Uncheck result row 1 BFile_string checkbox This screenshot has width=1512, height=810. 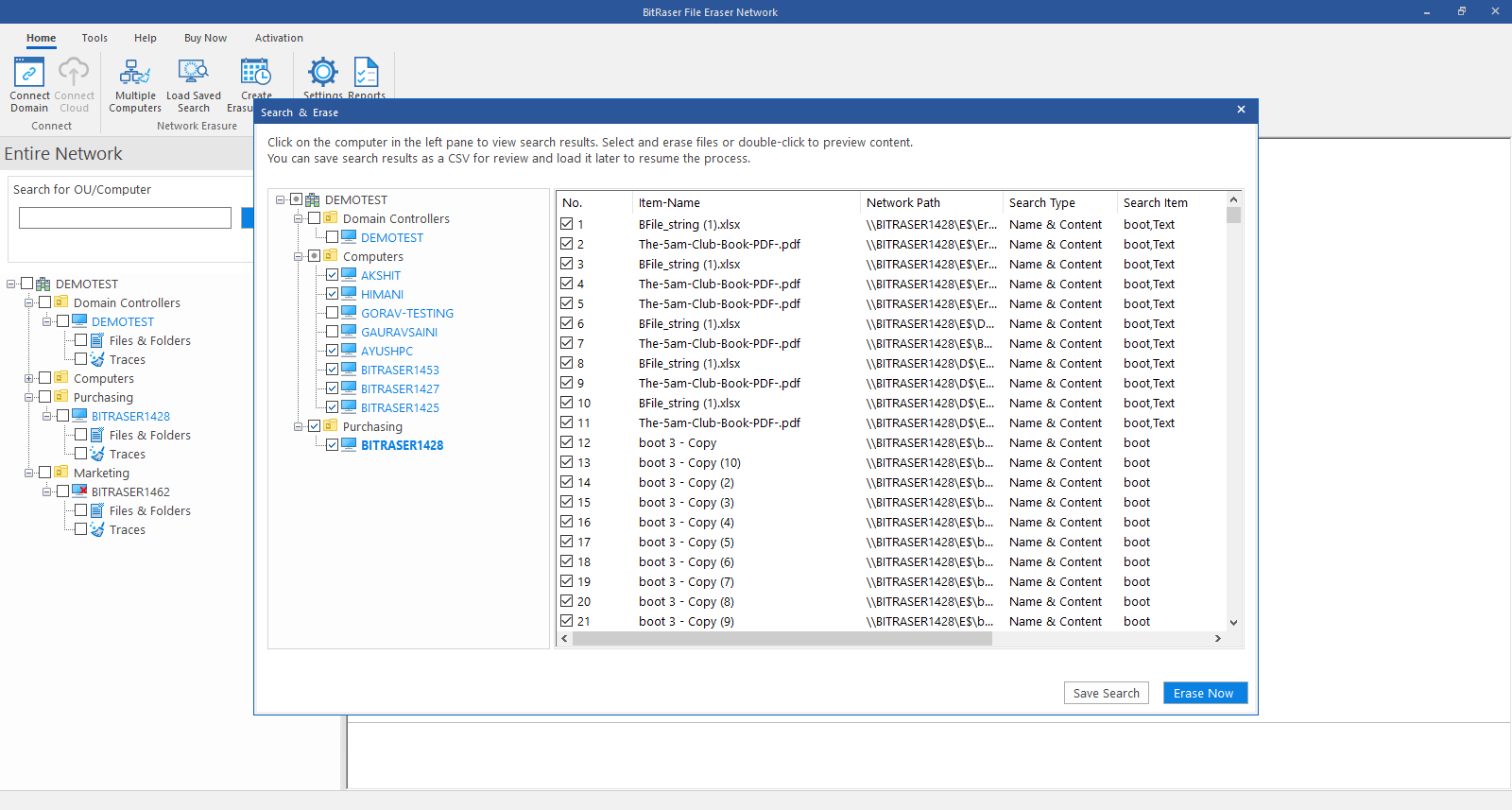(567, 224)
